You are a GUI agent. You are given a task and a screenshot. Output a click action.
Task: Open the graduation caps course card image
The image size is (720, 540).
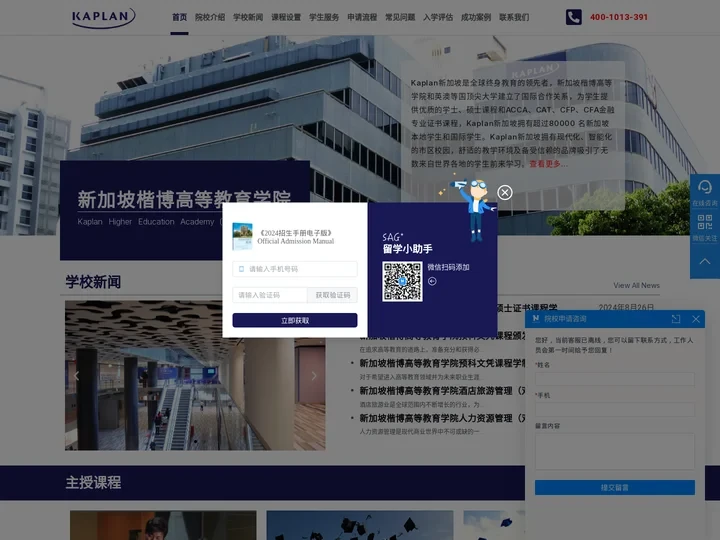[360, 525]
